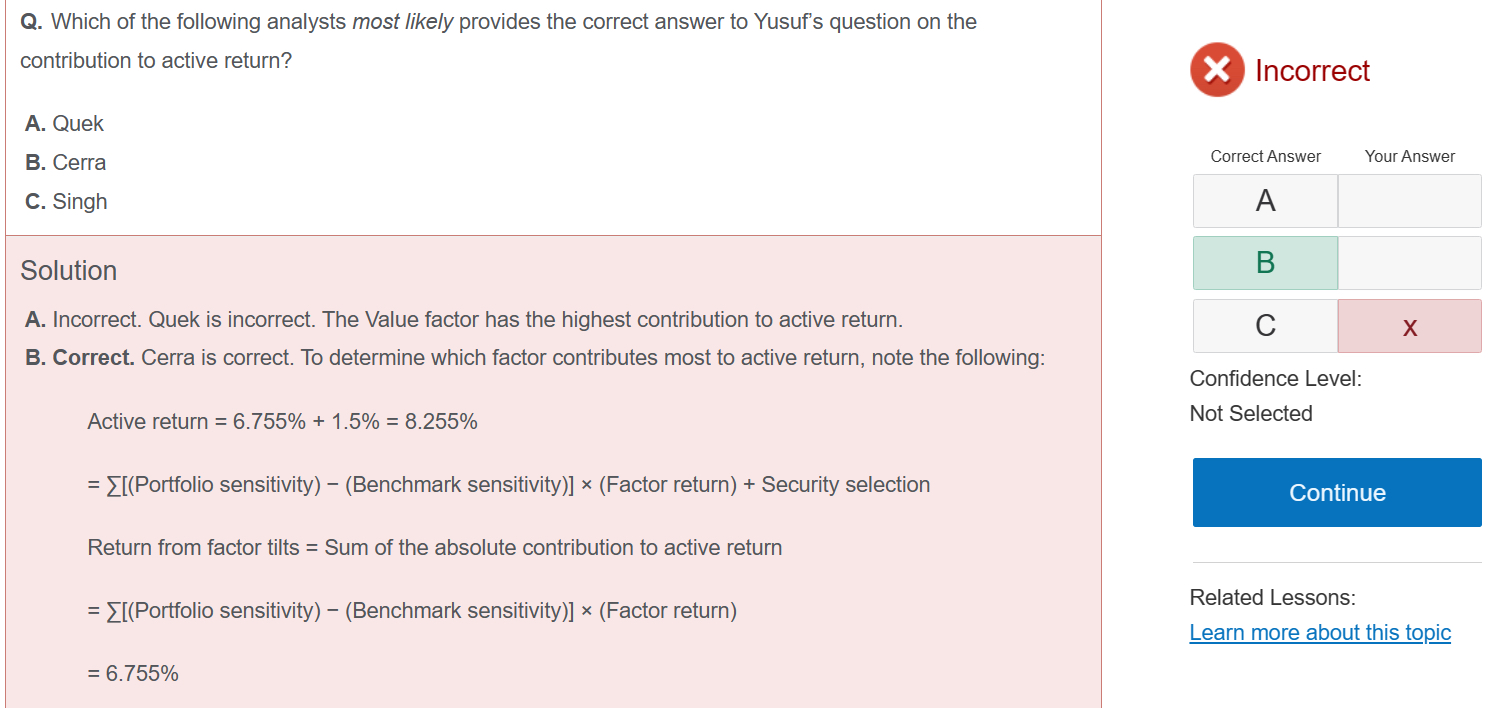Click the empty Your Answer cell in row B
Viewport: 1499px width, 708px height.
(1409, 263)
